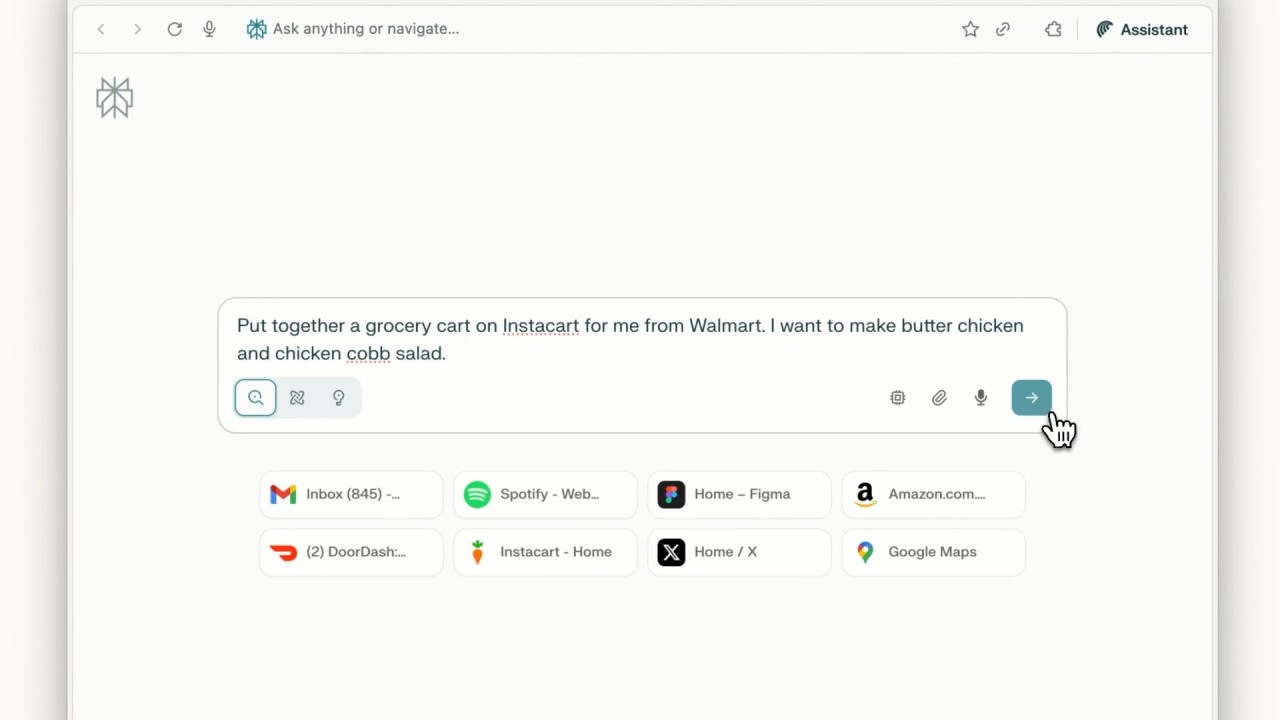Viewport: 1280px width, 720px height.
Task: Attach a file with the paperclip icon
Action: [x=939, y=397]
